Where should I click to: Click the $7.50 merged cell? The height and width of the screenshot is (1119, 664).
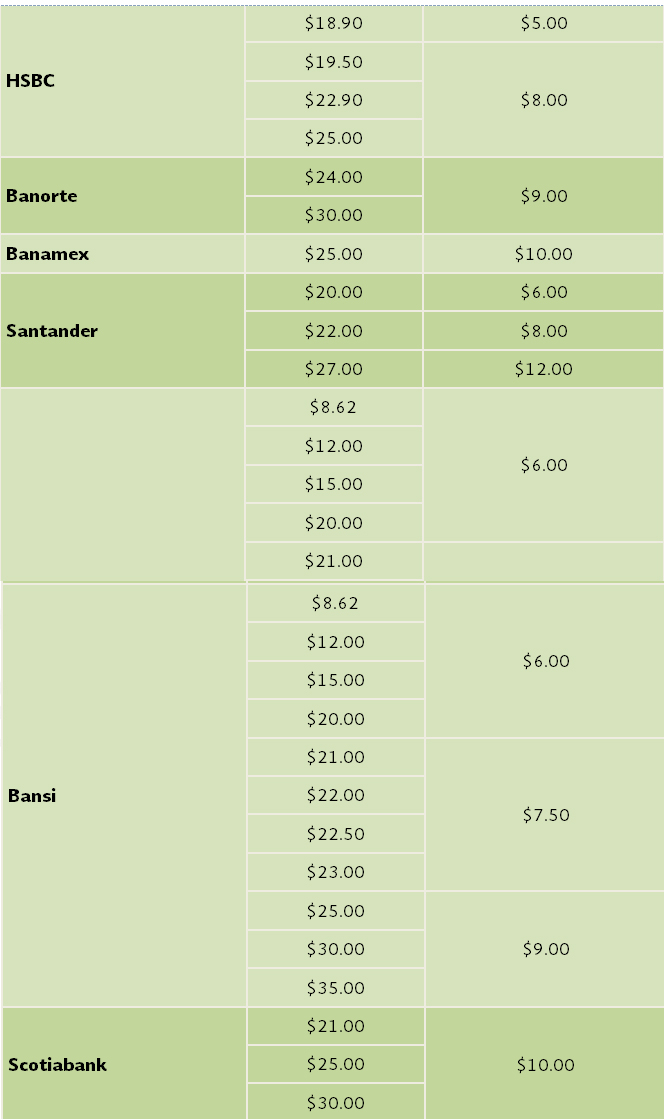click(546, 815)
